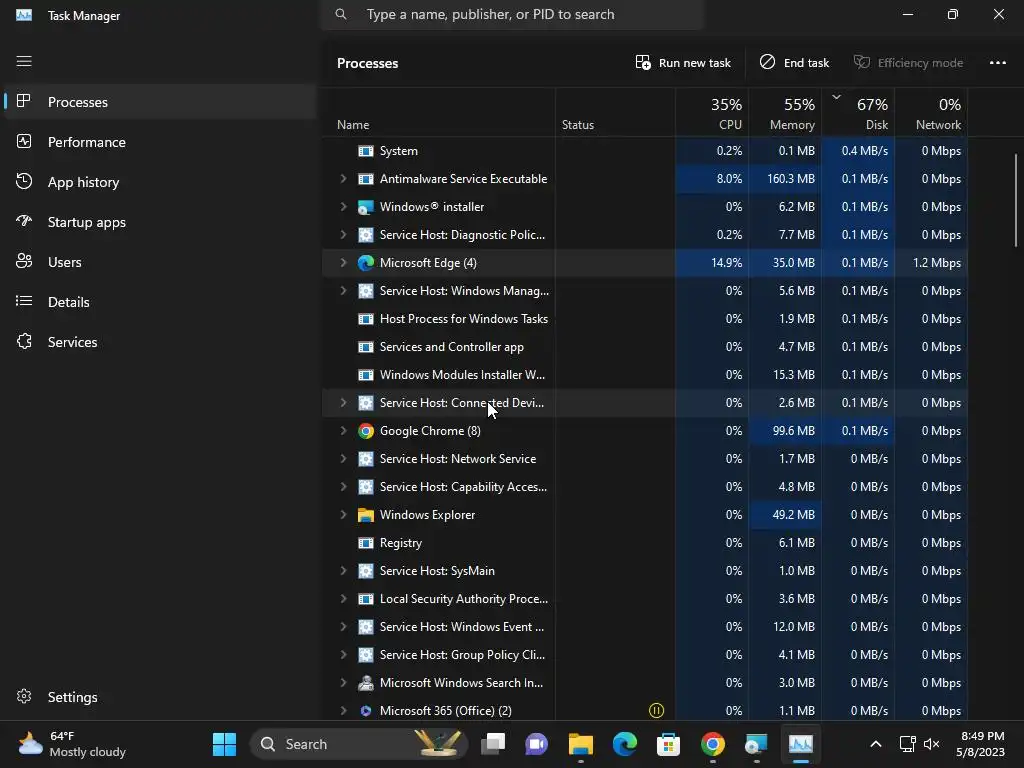The width and height of the screenshot is (1024, 768).
Task: Focus the process search field
Action: coord(513,14)
